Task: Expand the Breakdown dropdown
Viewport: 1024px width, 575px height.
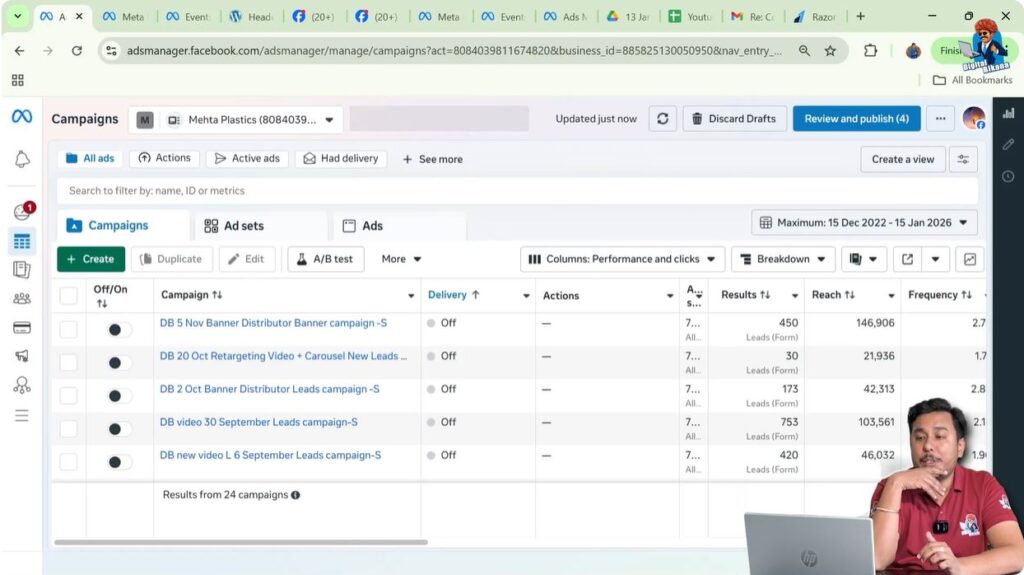Action: point(783,259)
